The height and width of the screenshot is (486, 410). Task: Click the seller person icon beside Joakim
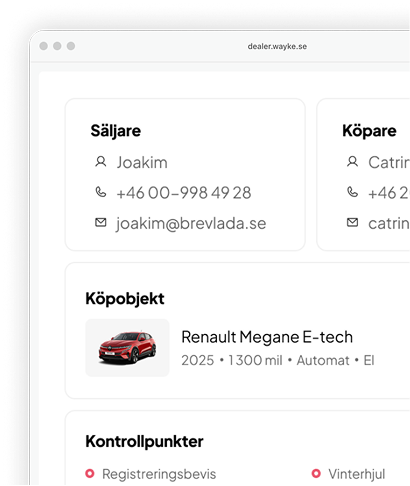pyautogui.click(x=101, y=162)
